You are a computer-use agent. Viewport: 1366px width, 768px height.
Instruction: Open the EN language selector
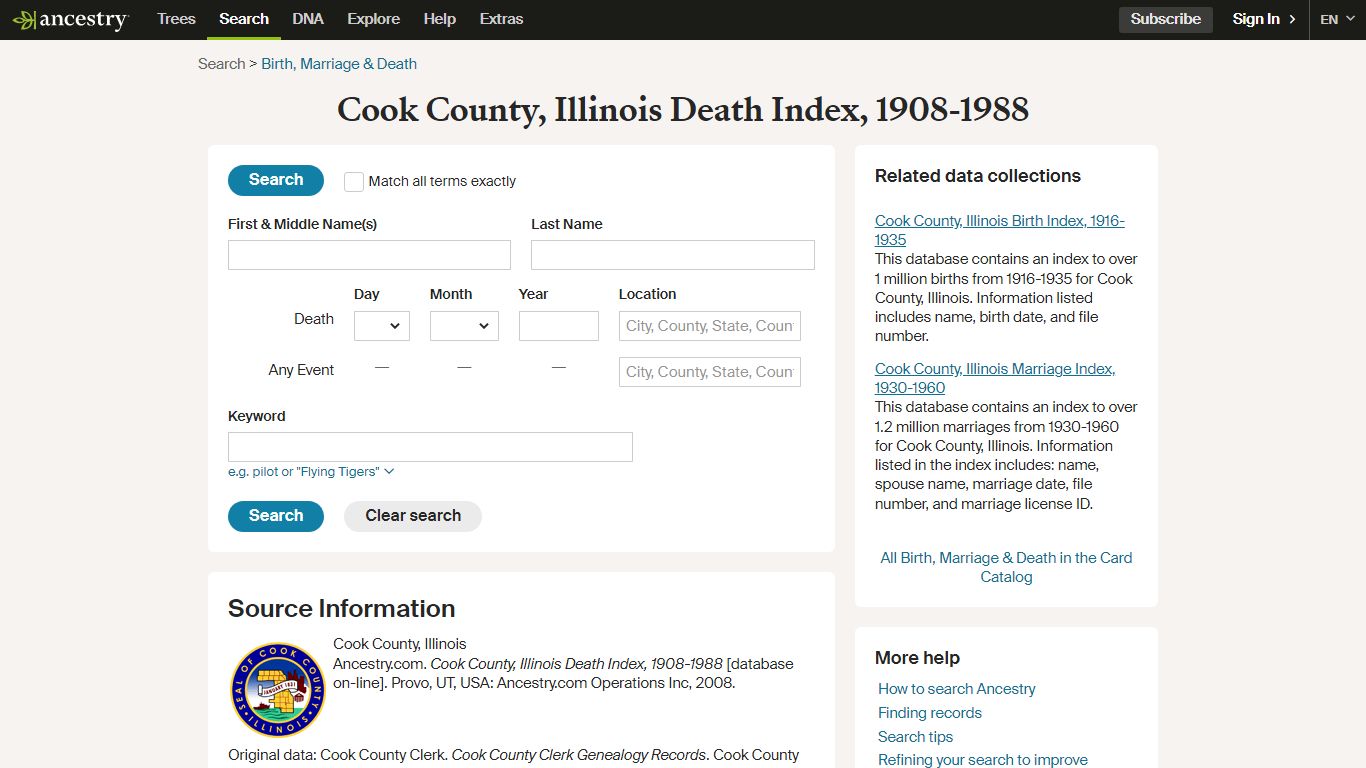[1337, 19]
